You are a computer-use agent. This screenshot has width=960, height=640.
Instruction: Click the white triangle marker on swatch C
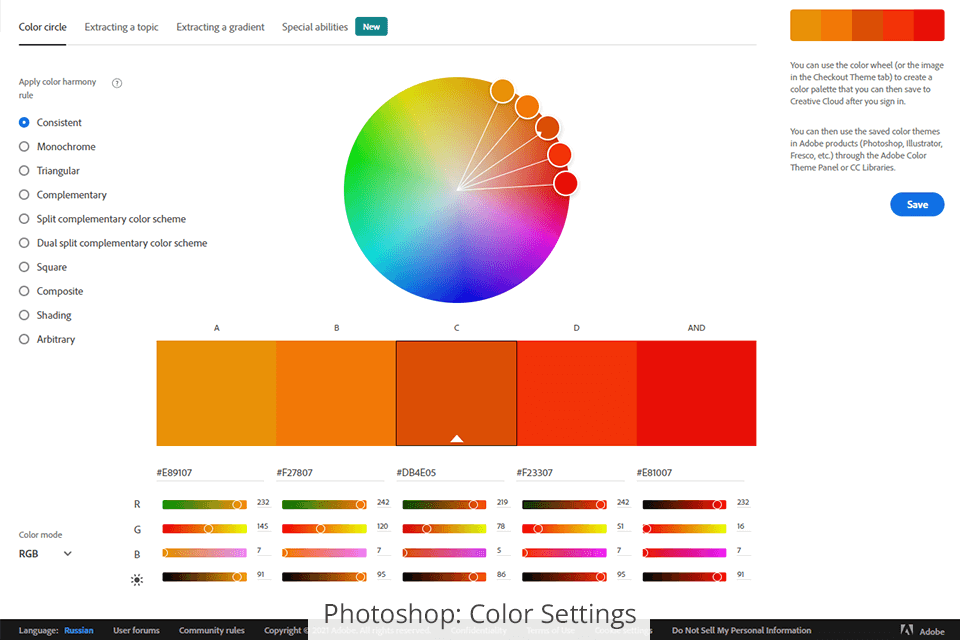457,438
